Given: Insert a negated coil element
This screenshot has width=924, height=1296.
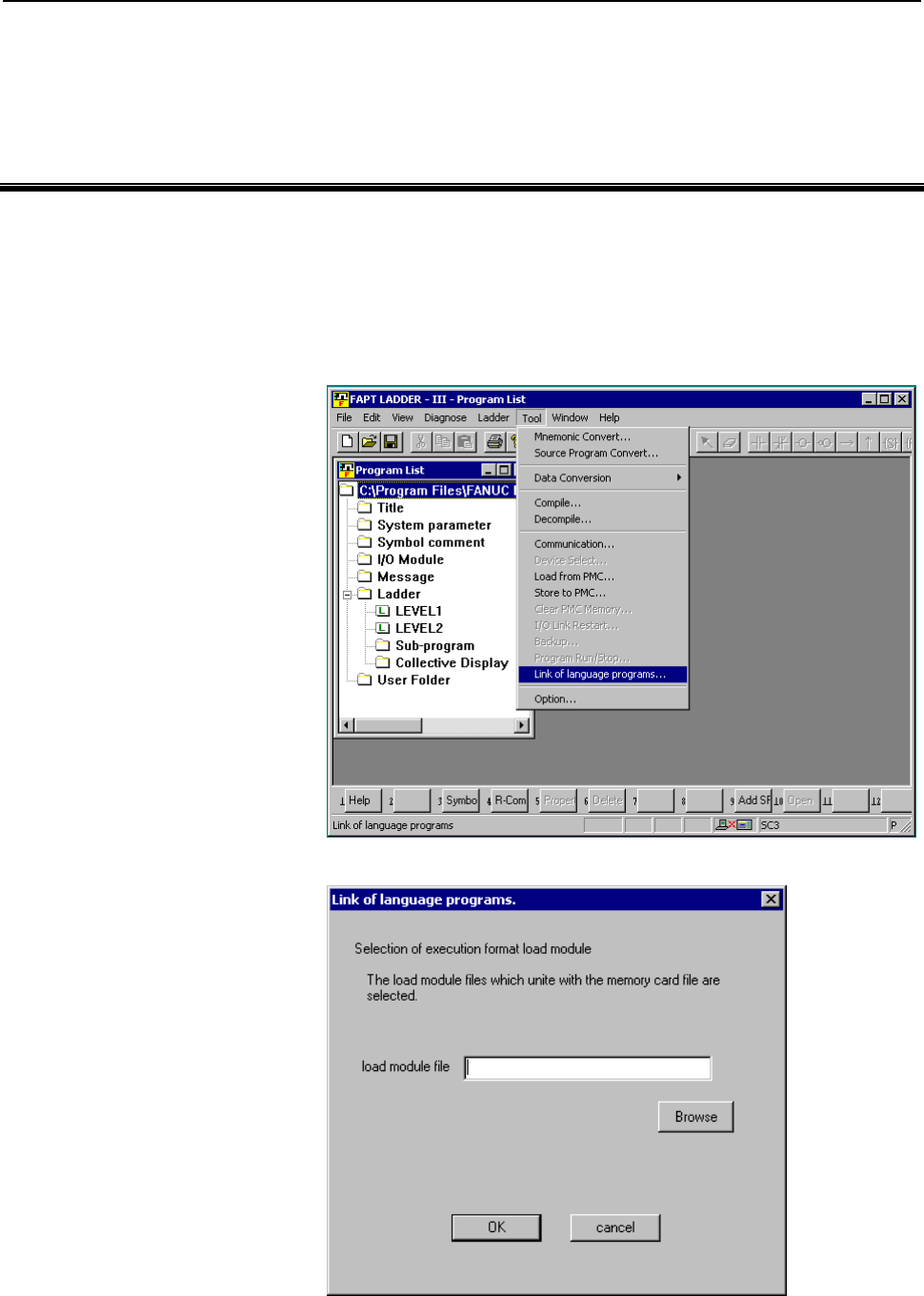Looking at the screenshot, I should point(825,442).
